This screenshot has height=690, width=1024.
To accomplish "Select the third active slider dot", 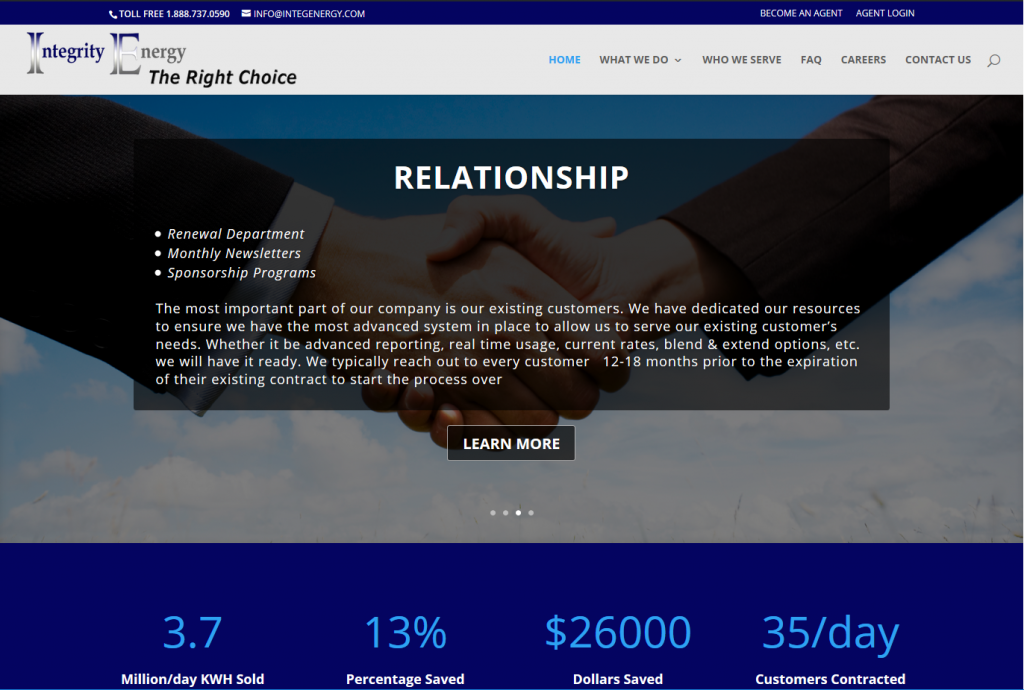I will (x=519, y=512).
